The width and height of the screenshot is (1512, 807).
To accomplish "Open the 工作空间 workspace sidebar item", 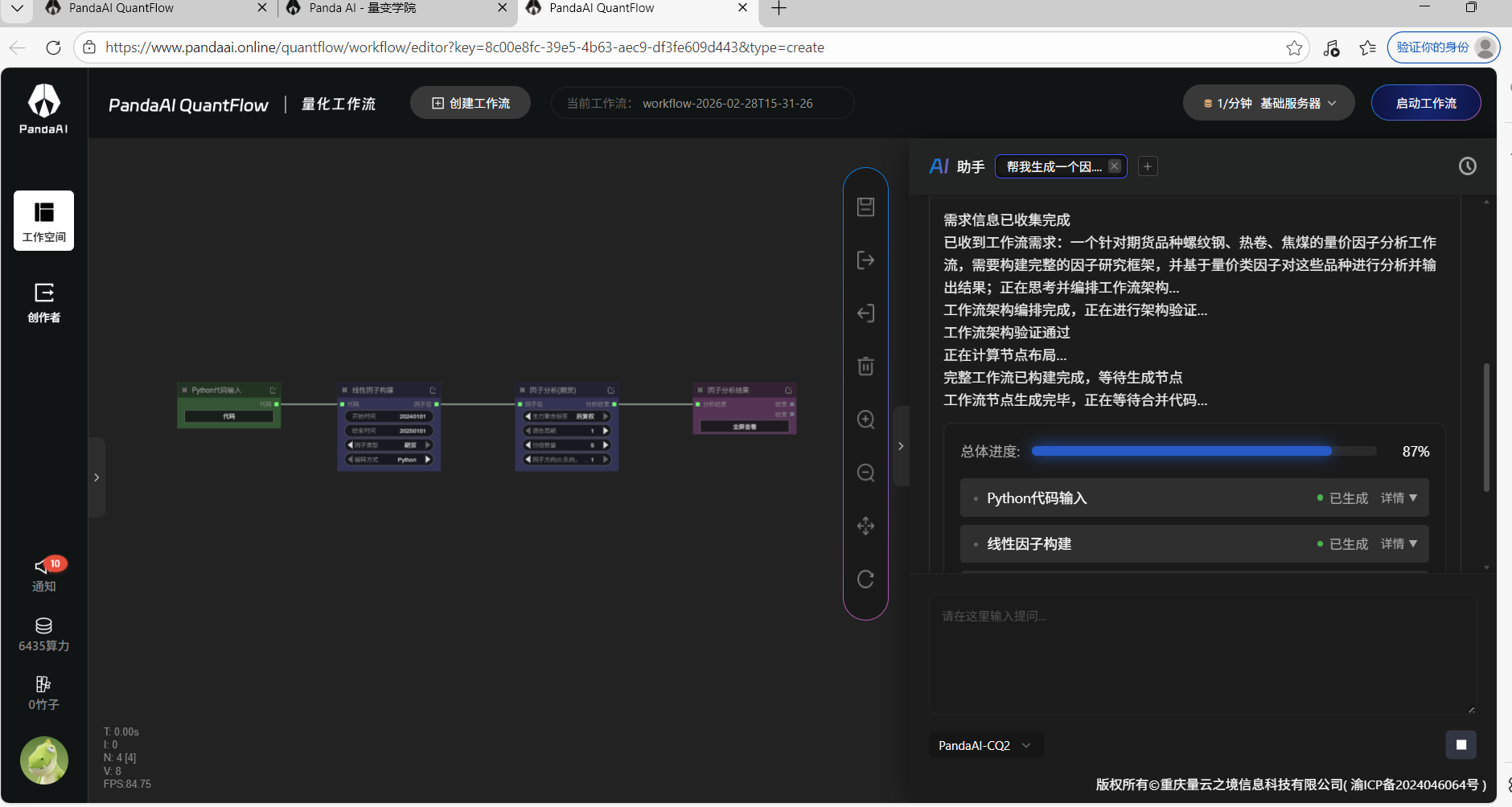I will click(43, 220).
